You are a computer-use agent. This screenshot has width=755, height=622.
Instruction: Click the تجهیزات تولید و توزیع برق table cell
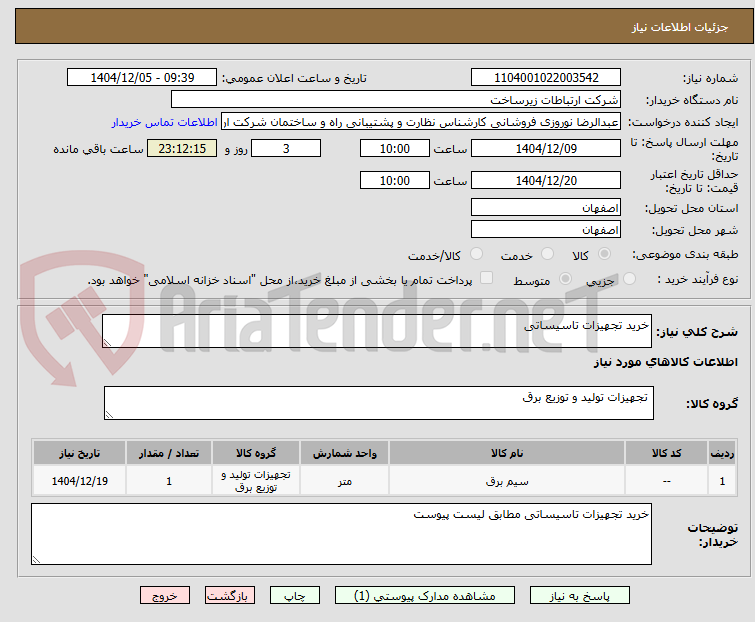256,480
